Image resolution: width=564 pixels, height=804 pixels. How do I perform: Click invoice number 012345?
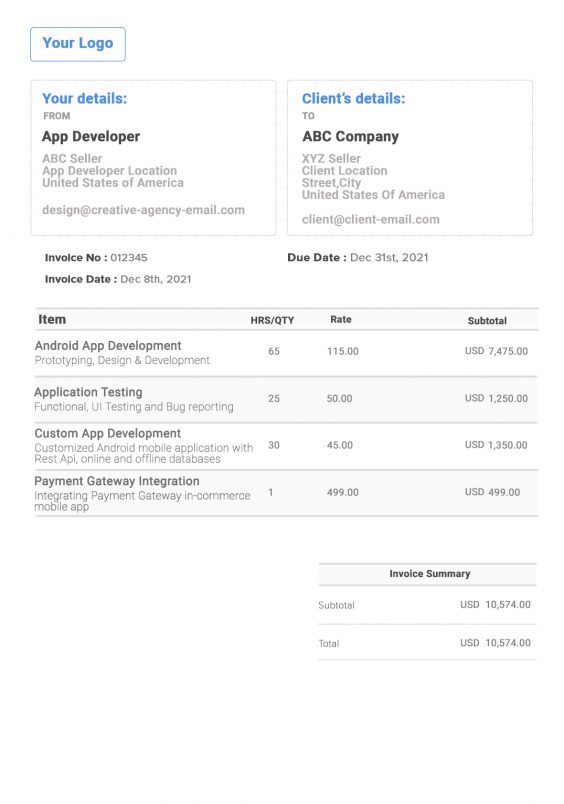tap(129, 257)
